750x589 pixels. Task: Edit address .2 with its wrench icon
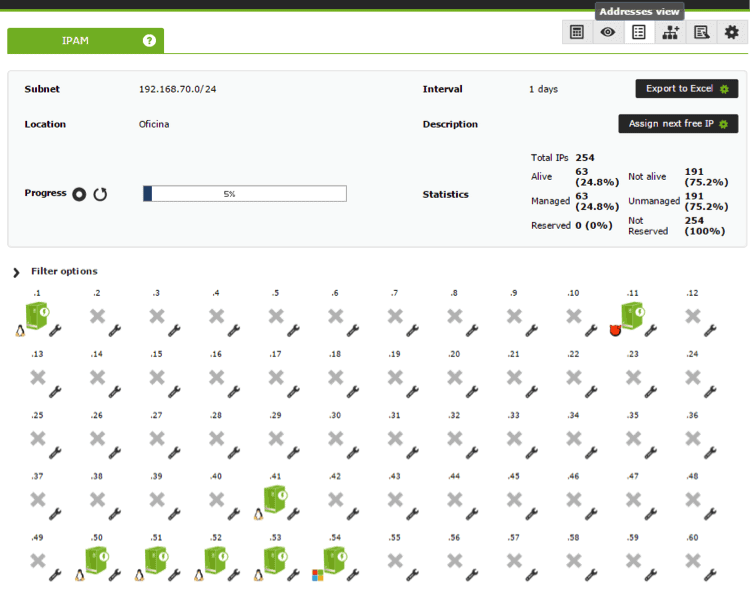(x=115, y=330)
